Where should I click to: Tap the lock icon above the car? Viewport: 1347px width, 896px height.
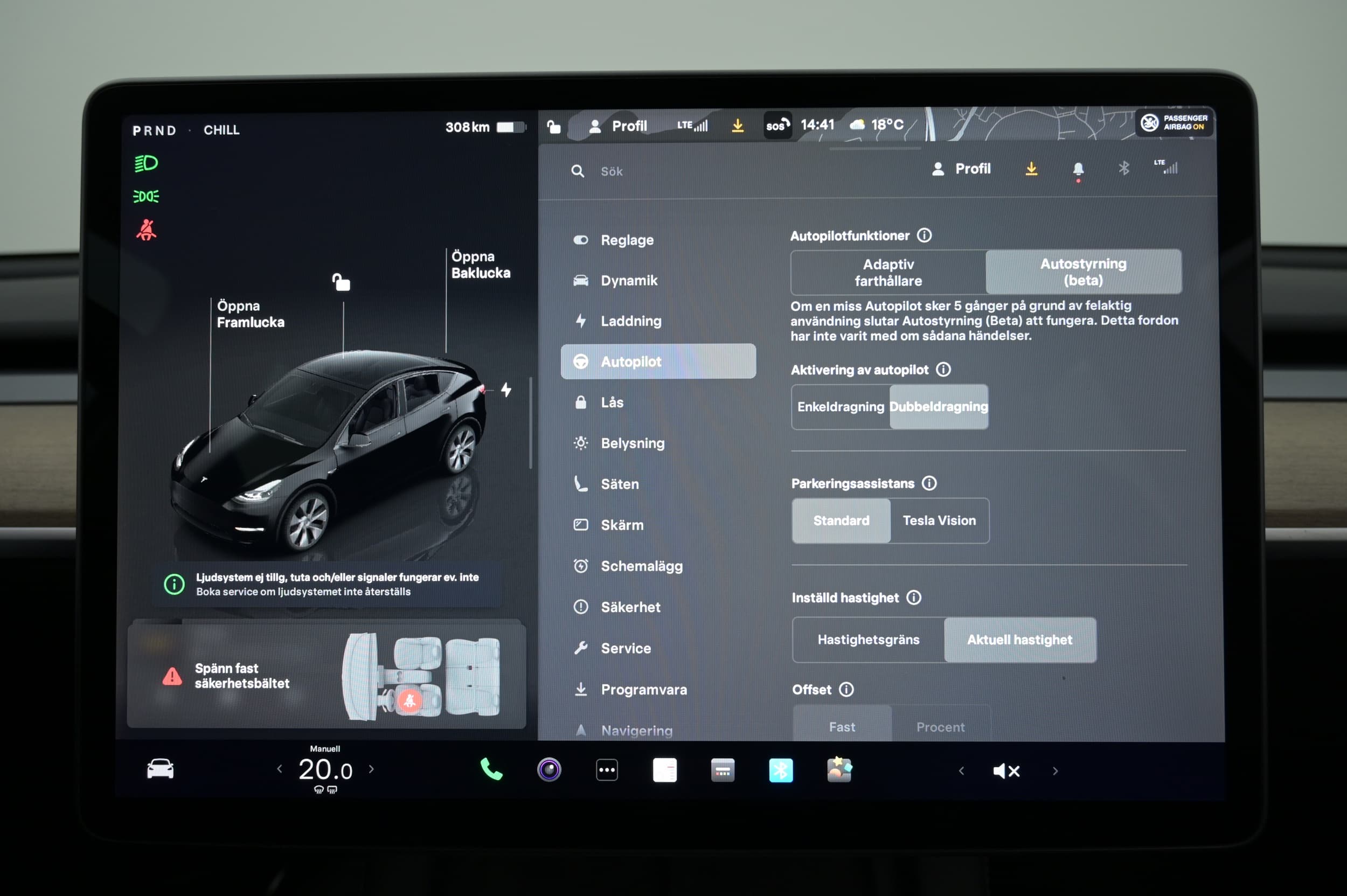coord(341,282)
